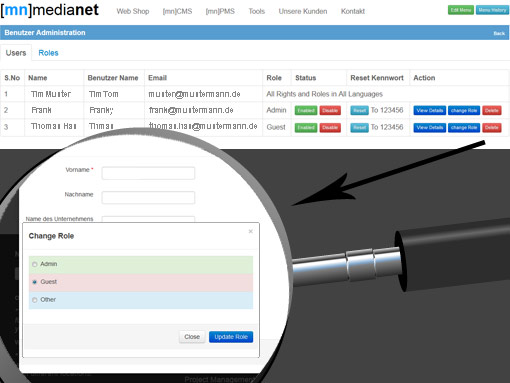Image resolution: width=510 pixels, height=383 pixels.
Task: Click the Menu History button
Action: (x=492, y=10)
